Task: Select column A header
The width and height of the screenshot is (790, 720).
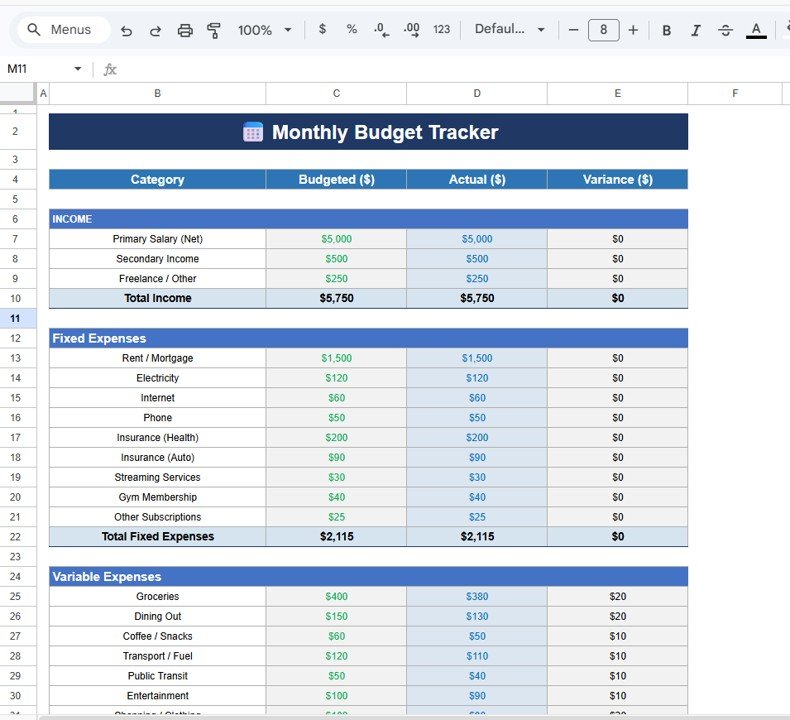Action: click(43, 93)
